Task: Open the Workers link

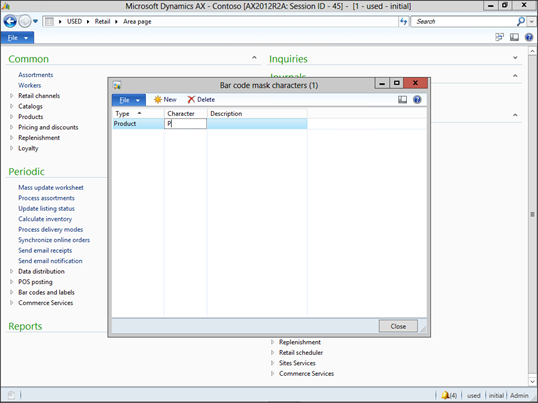Action: [30, 85]
